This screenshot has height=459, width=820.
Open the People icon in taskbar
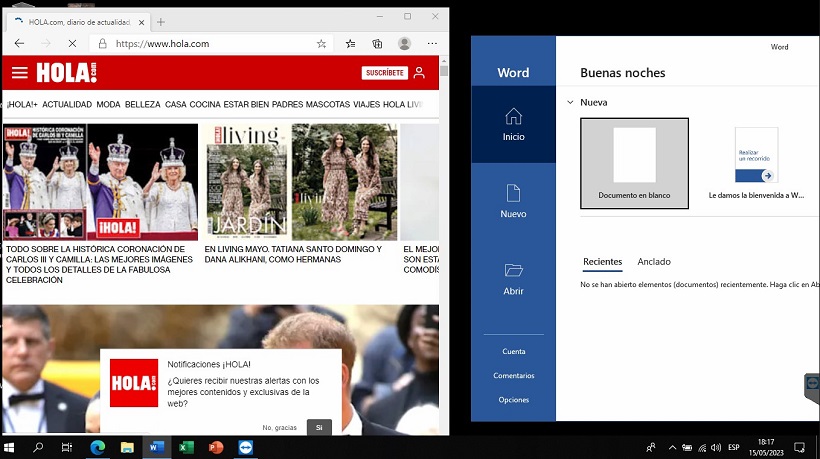click(x=651, y=447)
